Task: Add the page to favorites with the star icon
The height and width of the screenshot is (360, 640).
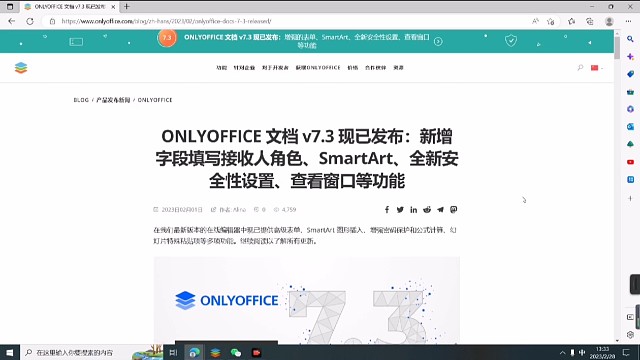Action: point(551,21)
